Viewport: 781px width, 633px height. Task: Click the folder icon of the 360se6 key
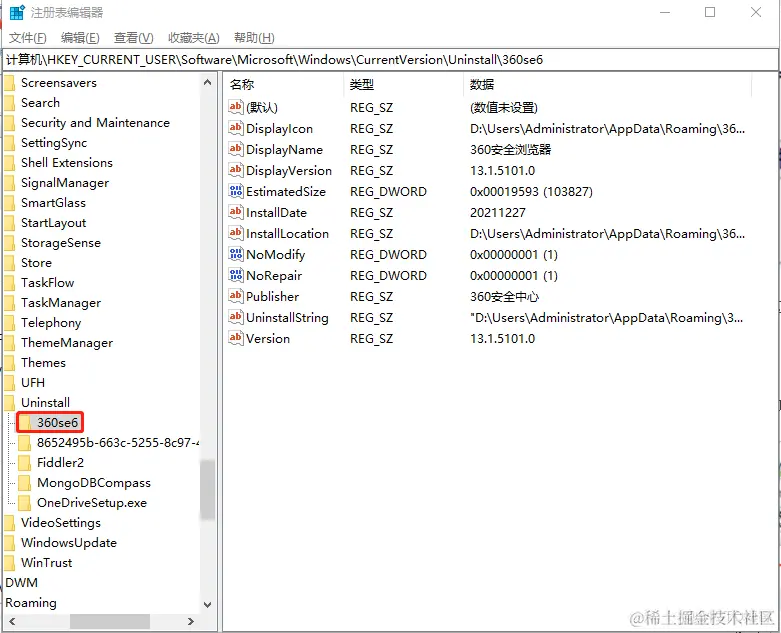point(24,423)
